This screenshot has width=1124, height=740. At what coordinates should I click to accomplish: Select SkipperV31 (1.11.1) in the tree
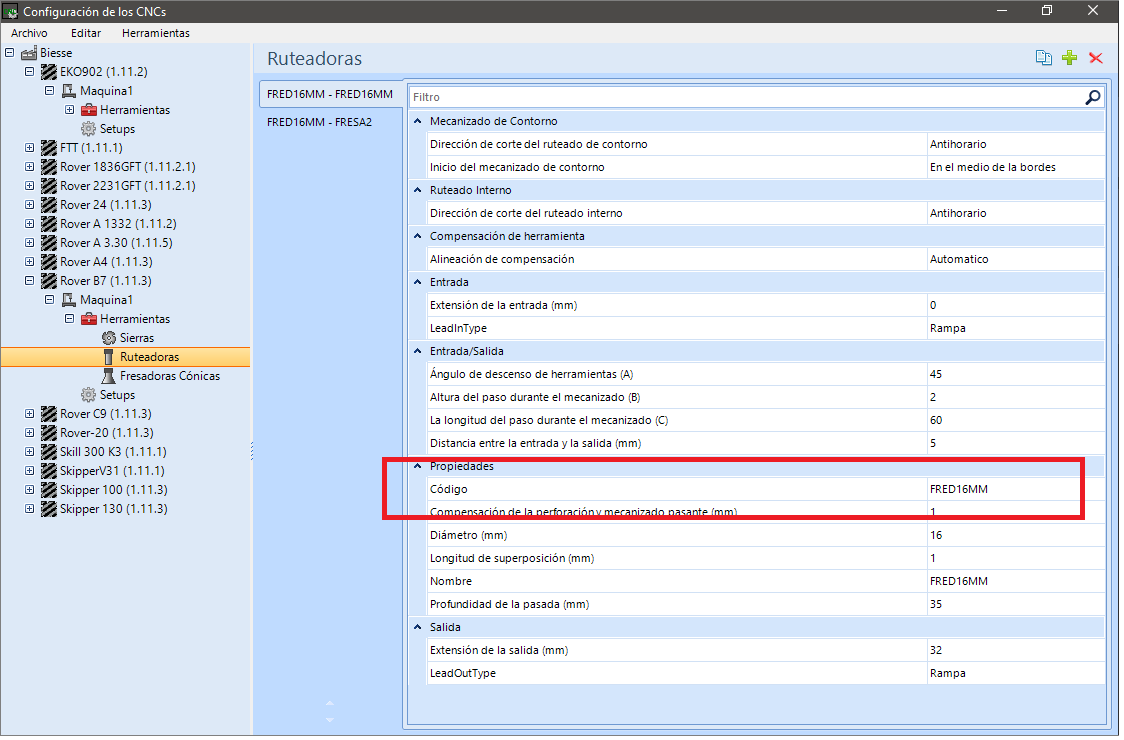[112, 471]
